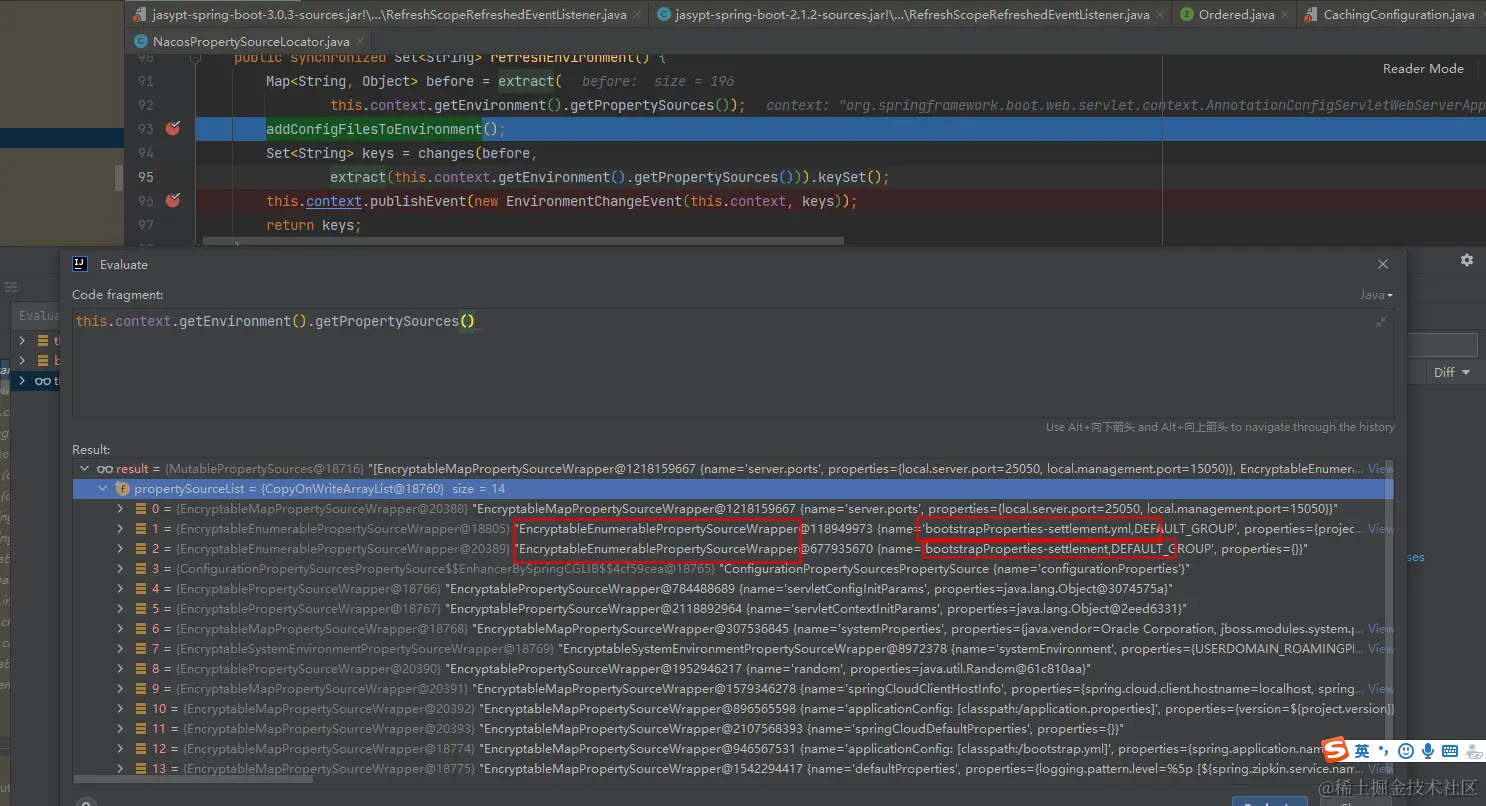Screen dimensions: 1486x806
Task: Expand element 2 EncryptableEnumerablePropertySourceWrapper@20389
Action: tap(122, 549)
